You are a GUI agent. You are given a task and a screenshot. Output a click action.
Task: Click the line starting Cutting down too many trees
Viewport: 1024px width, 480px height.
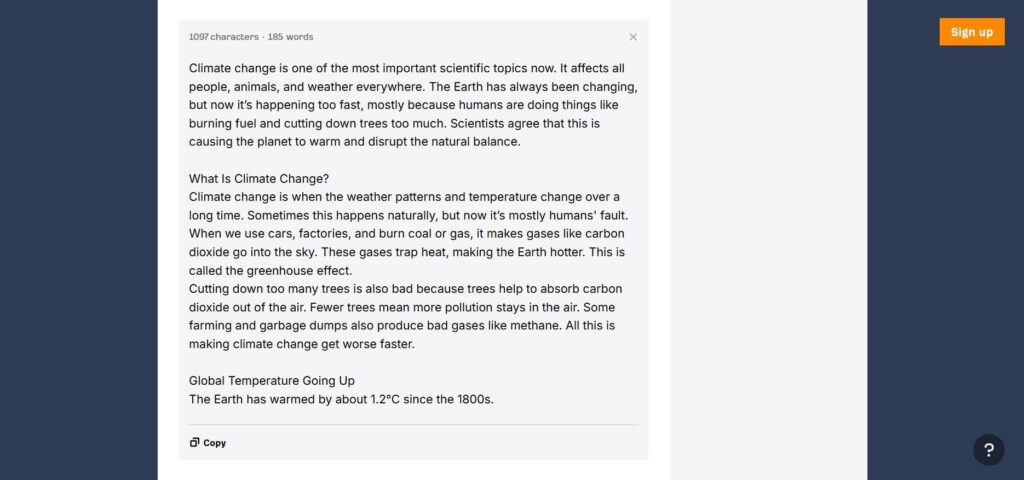(x=406, y=289)
